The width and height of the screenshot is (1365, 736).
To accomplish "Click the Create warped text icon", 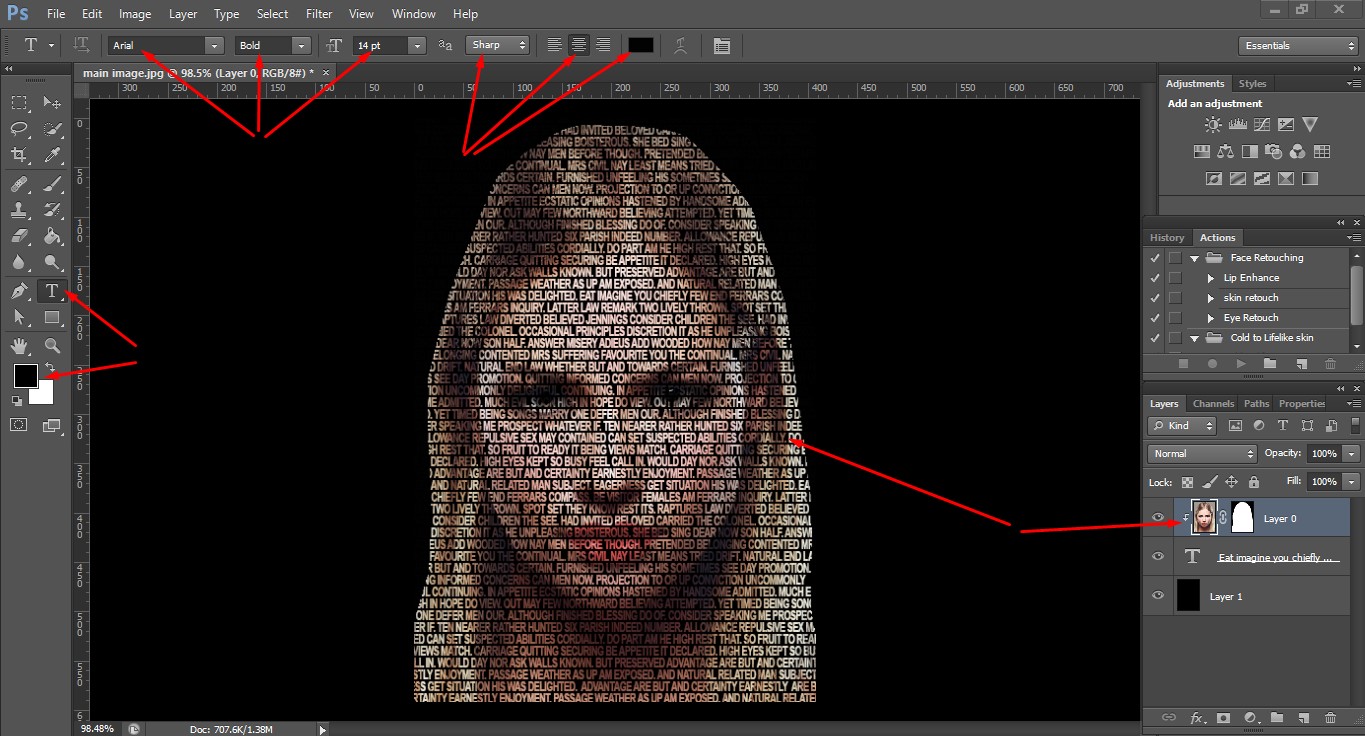I will 680,45.
